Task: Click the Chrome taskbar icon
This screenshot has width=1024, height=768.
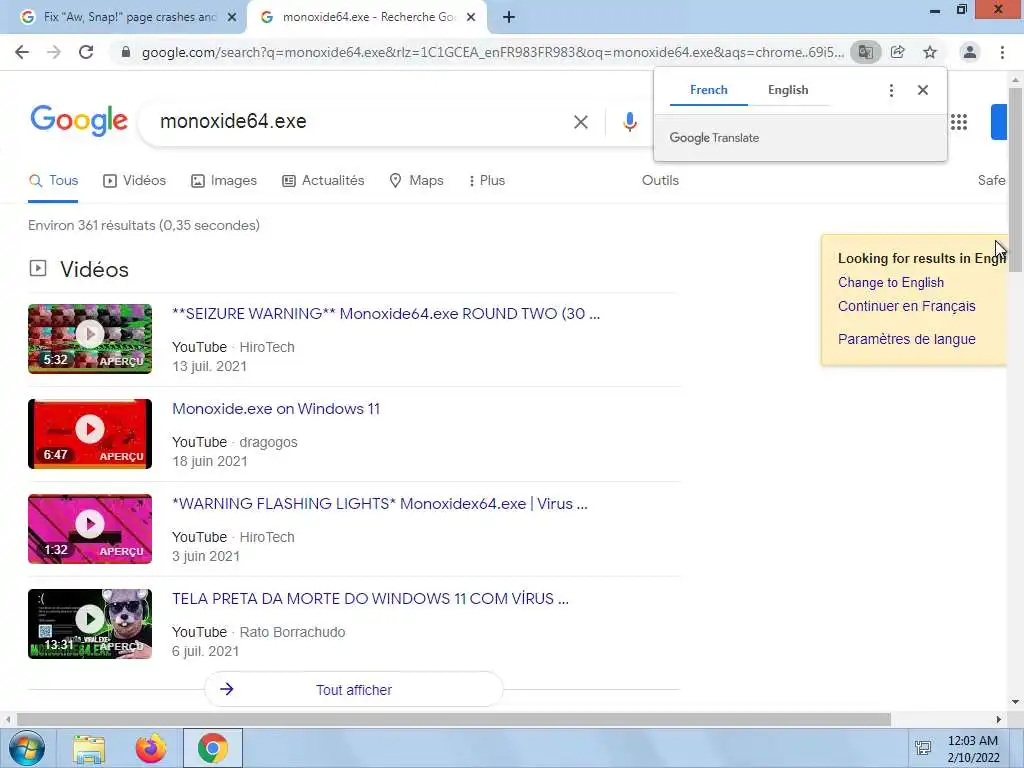Action: [212, 748]
